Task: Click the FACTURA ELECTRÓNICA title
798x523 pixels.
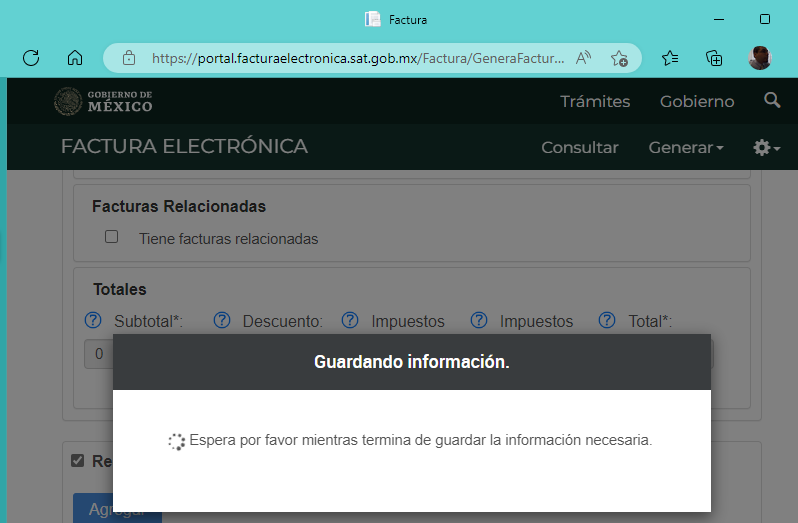Action: (184, 147)
